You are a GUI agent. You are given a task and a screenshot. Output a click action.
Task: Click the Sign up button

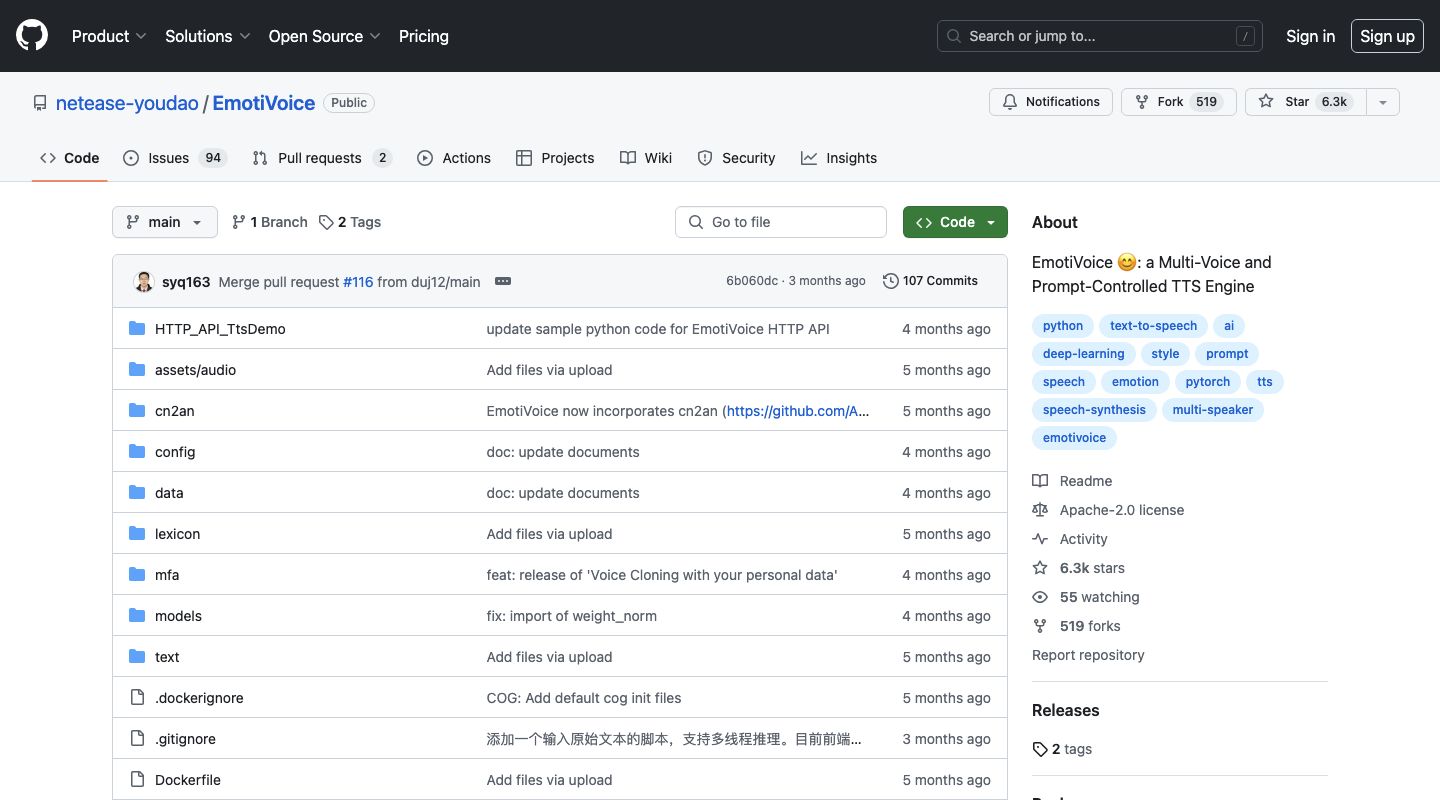[x=1387, y=36]
